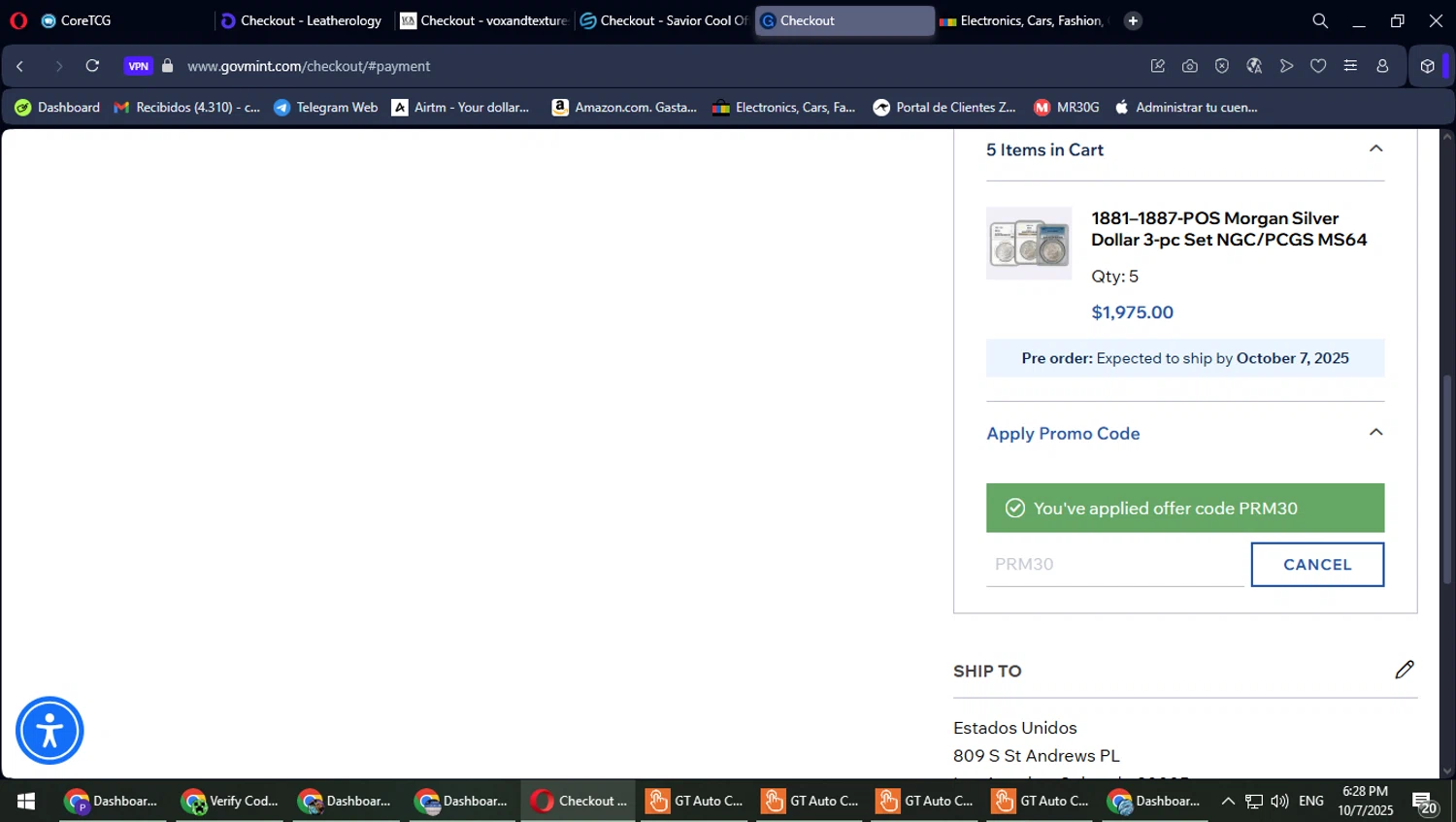
Task: Click the PRM30 applied confirmation banner
Action: point(1185,508)
